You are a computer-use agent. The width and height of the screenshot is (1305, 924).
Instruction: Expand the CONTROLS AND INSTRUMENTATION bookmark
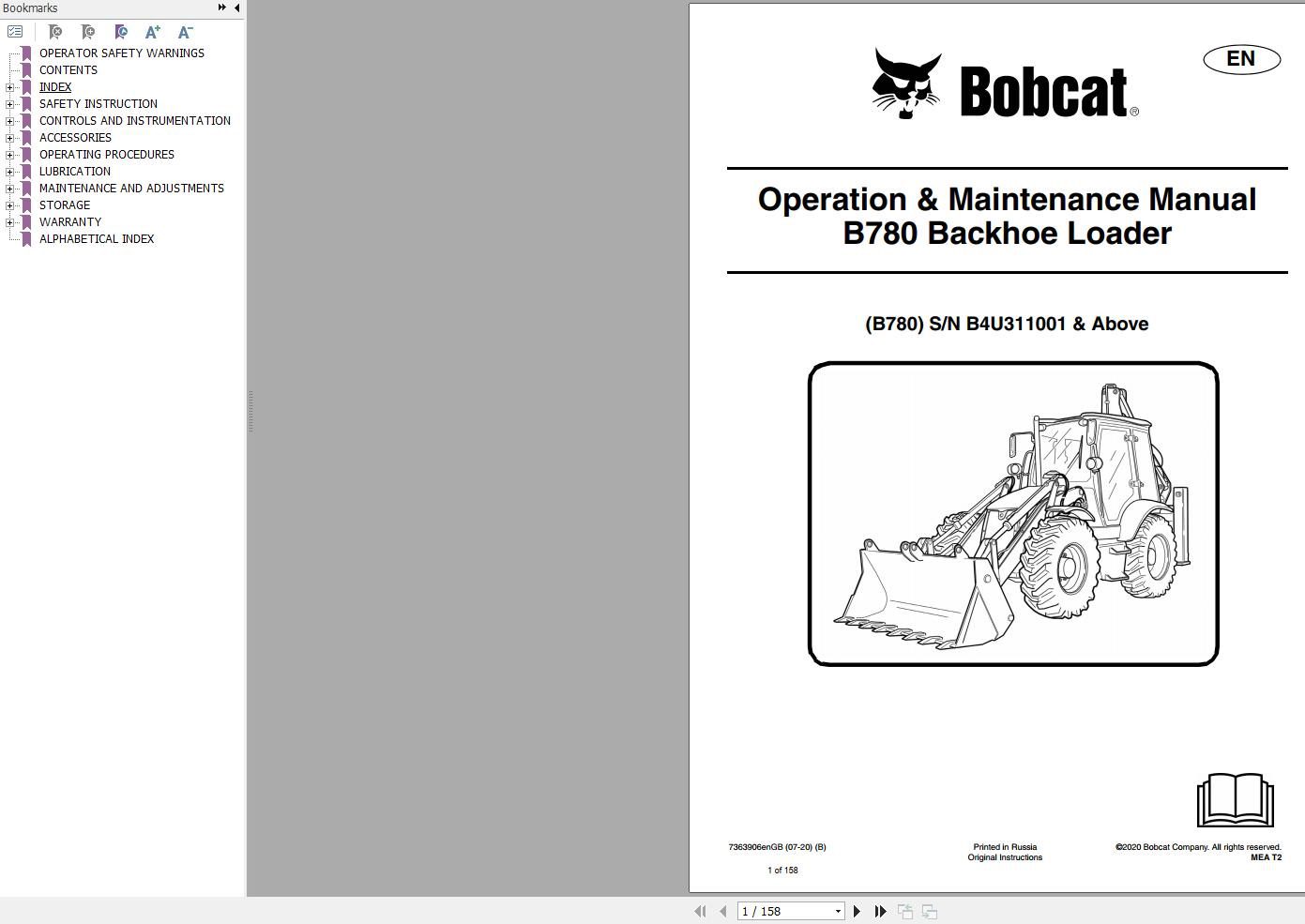pyautogui.click(x=9, y=121)
